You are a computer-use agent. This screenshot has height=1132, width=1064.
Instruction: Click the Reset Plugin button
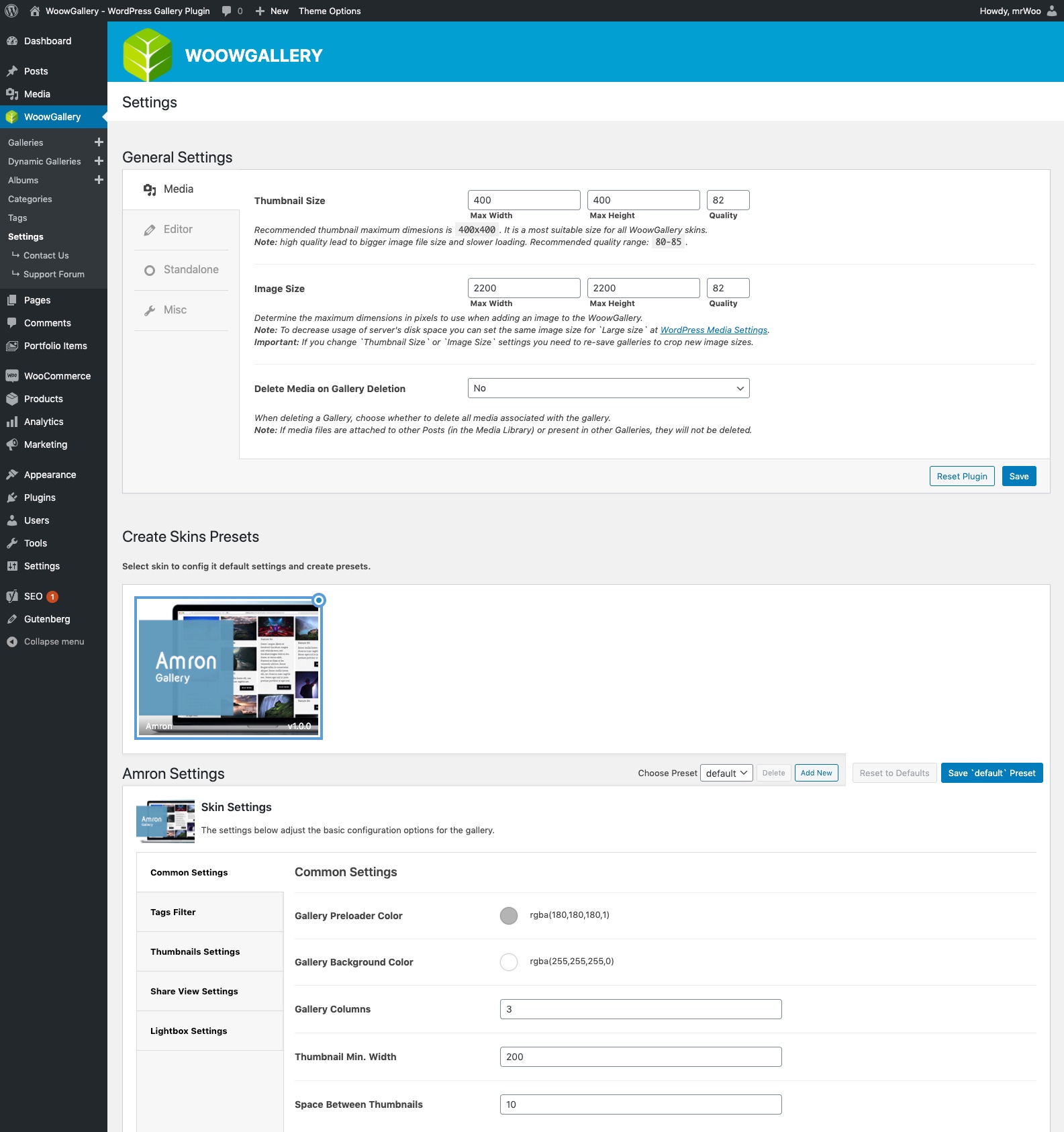962,476
